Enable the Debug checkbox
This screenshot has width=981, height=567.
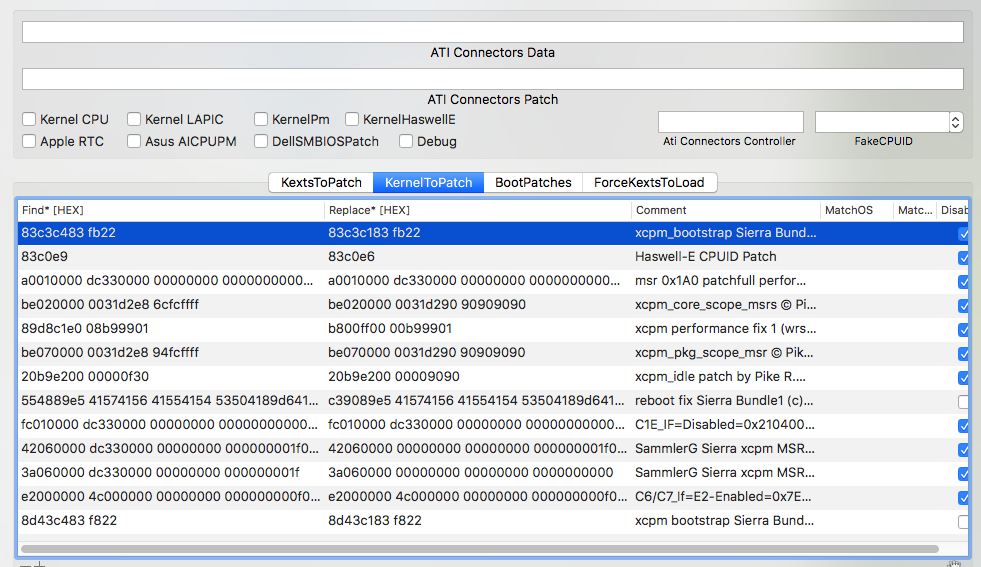pyautogui.click(x=406, y=142)
